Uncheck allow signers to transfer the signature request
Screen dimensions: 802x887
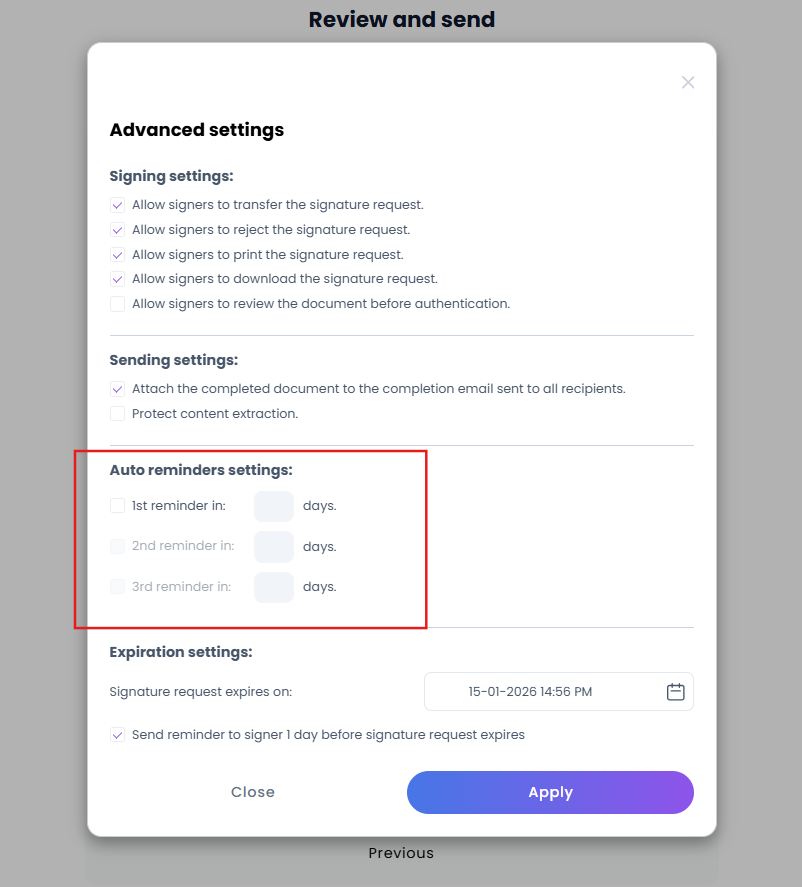tap(117, 205)
